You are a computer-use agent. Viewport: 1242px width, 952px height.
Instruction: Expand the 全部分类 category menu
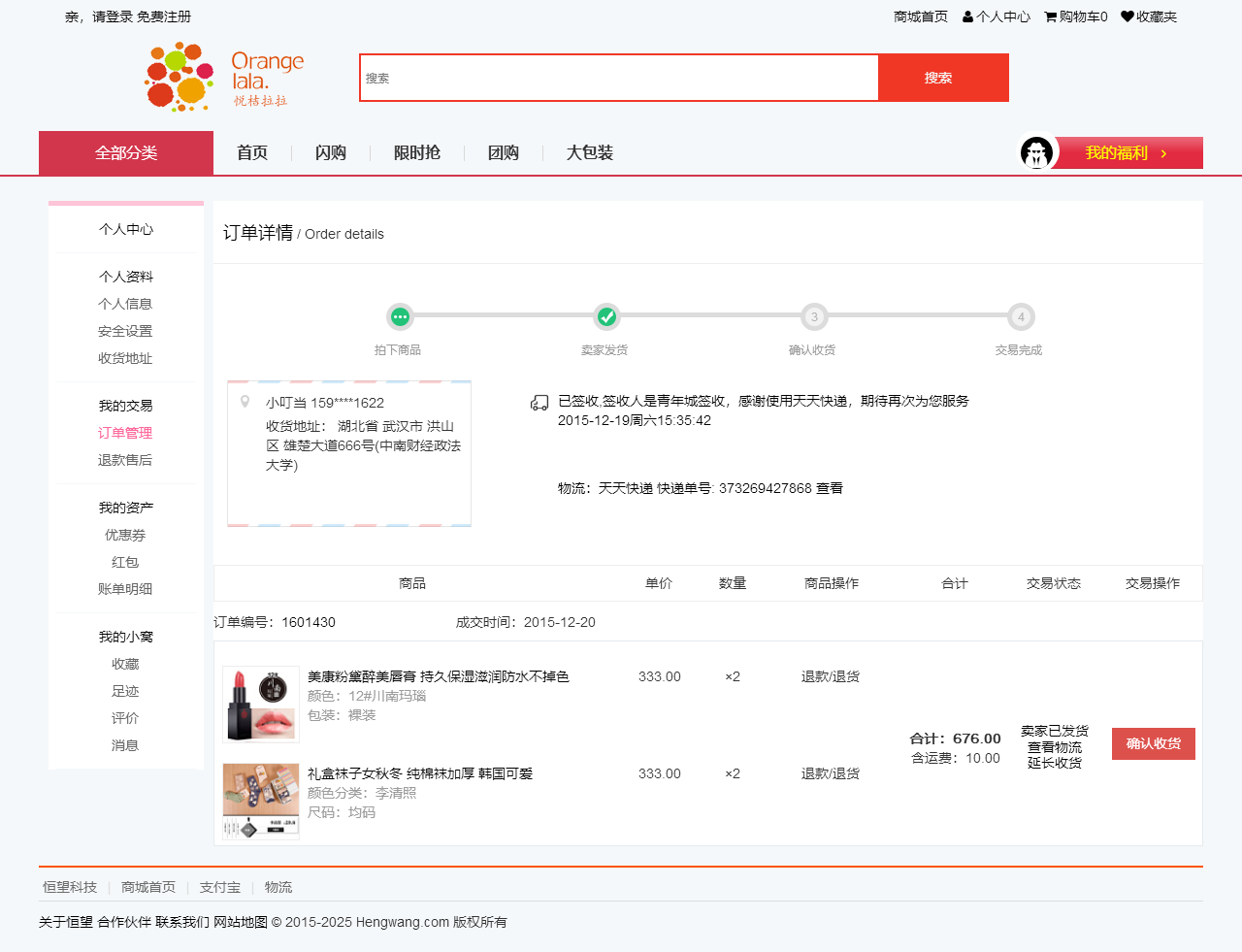pyautogui.click(x=126, y=153)
